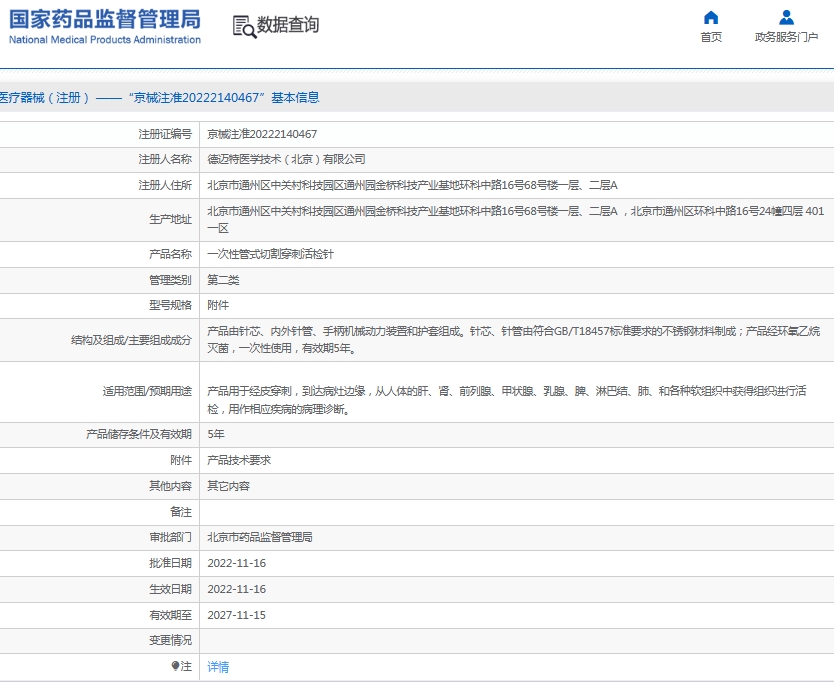Click the 国家药品监督管理局 logo
Screen dimensions: 834x686
click(105, 26)
